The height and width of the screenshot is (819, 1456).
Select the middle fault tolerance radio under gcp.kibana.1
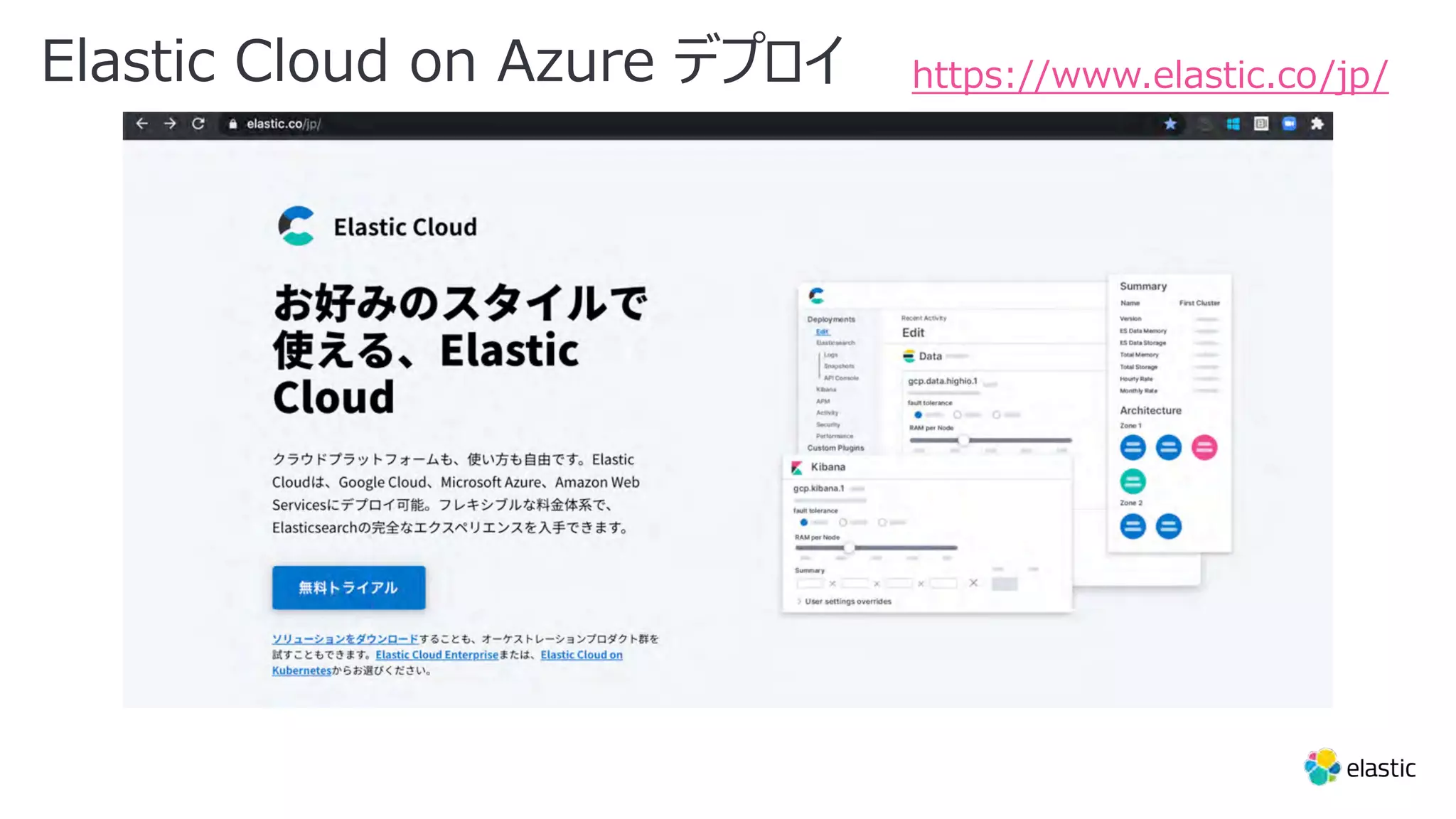tap(842, 523)
